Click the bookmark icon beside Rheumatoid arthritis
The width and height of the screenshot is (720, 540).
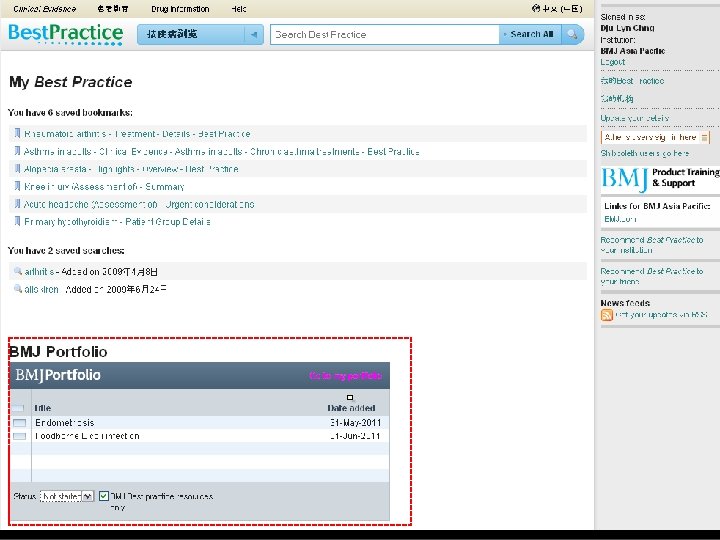click(x=17, y=134)
